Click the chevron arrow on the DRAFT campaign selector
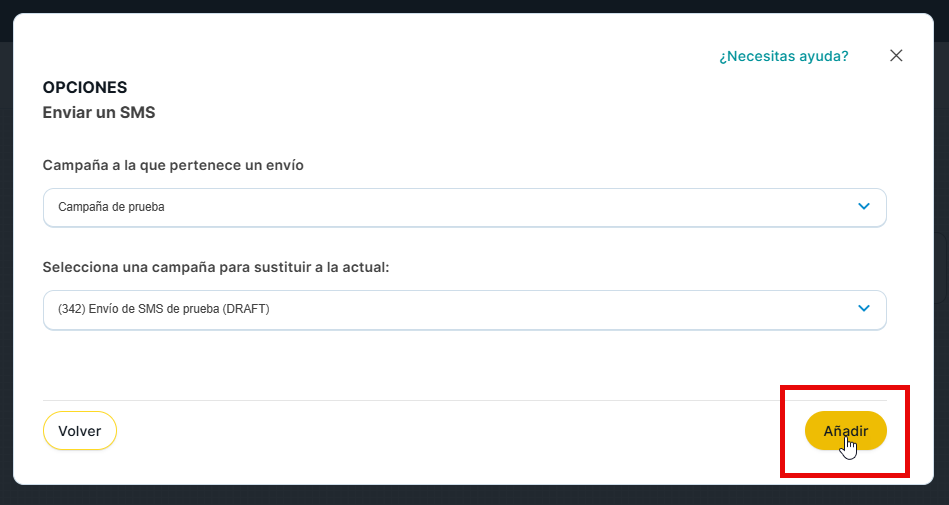Image resolution: width=949 pixels, height=505 pixels. [864, 309]
